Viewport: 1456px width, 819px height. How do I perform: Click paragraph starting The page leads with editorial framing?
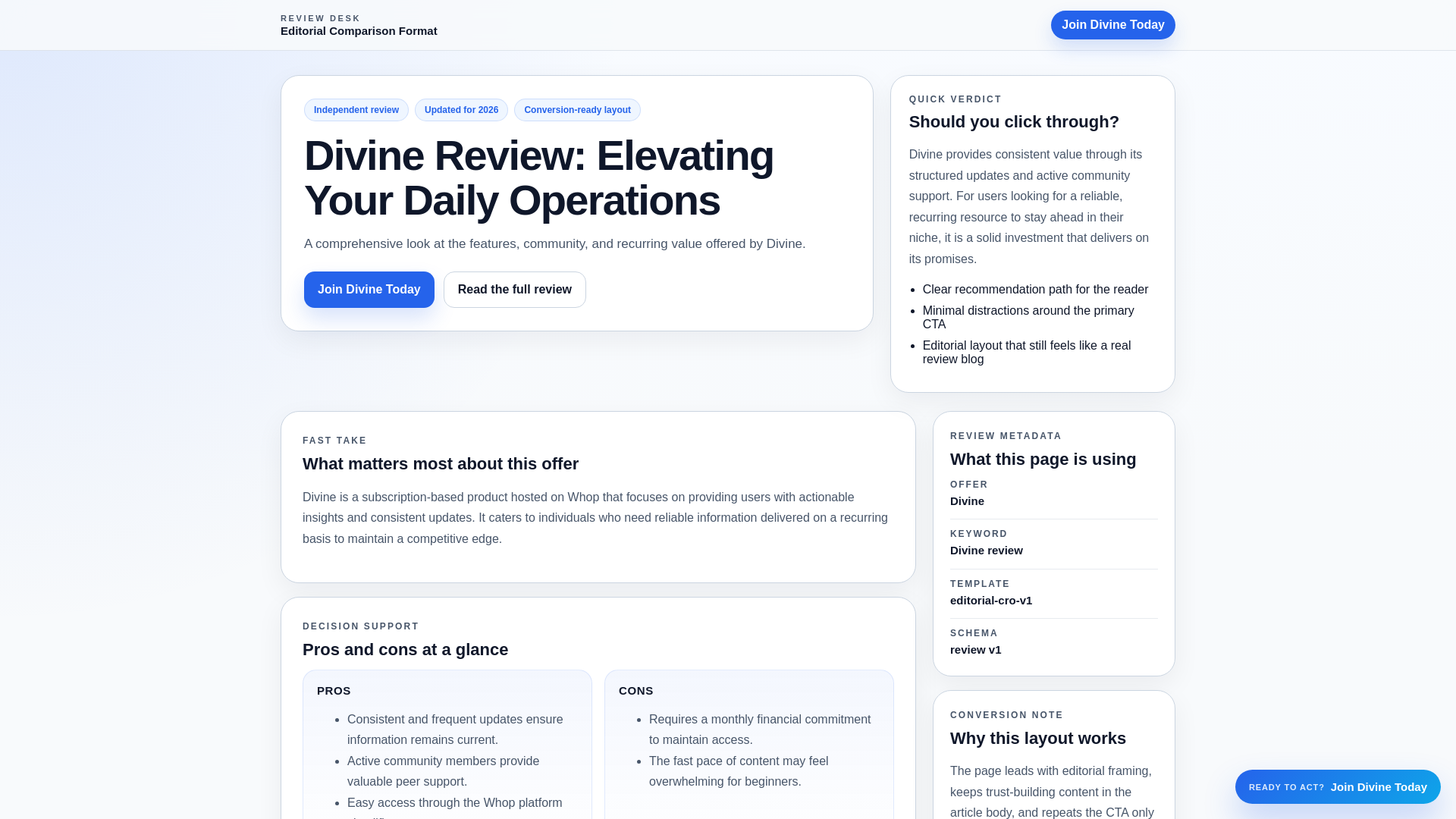1053,792
